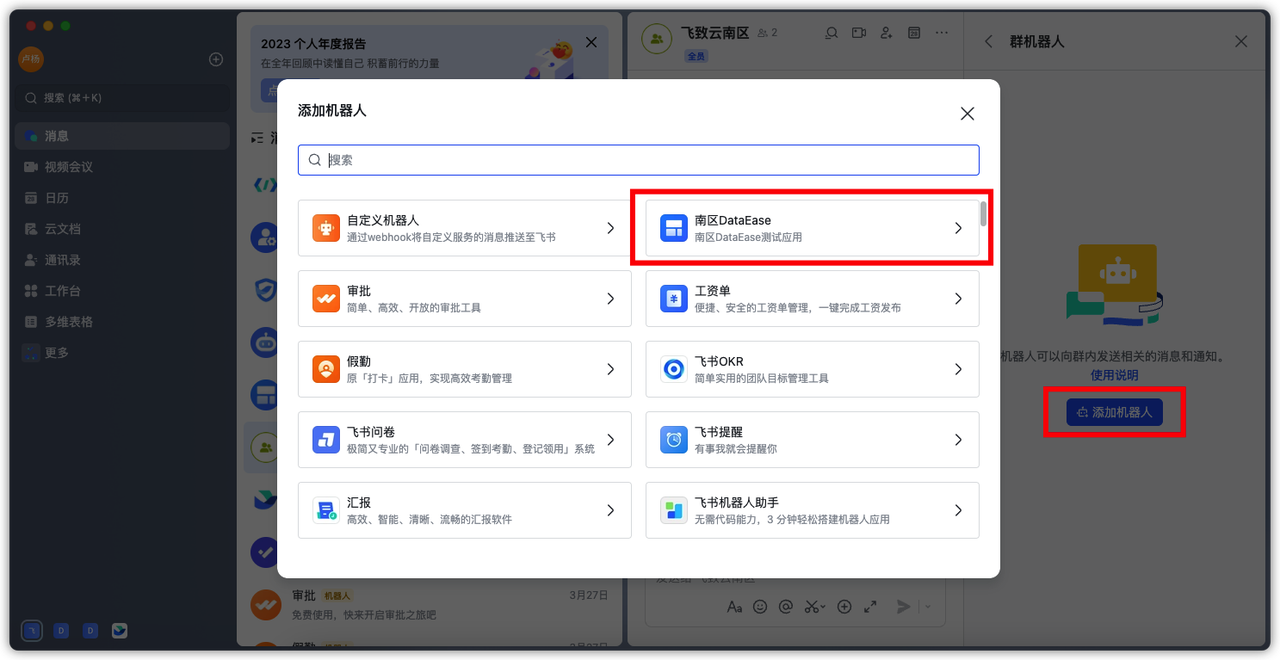
Task: Open the 使用说明 link
Action: point(1114,375)
